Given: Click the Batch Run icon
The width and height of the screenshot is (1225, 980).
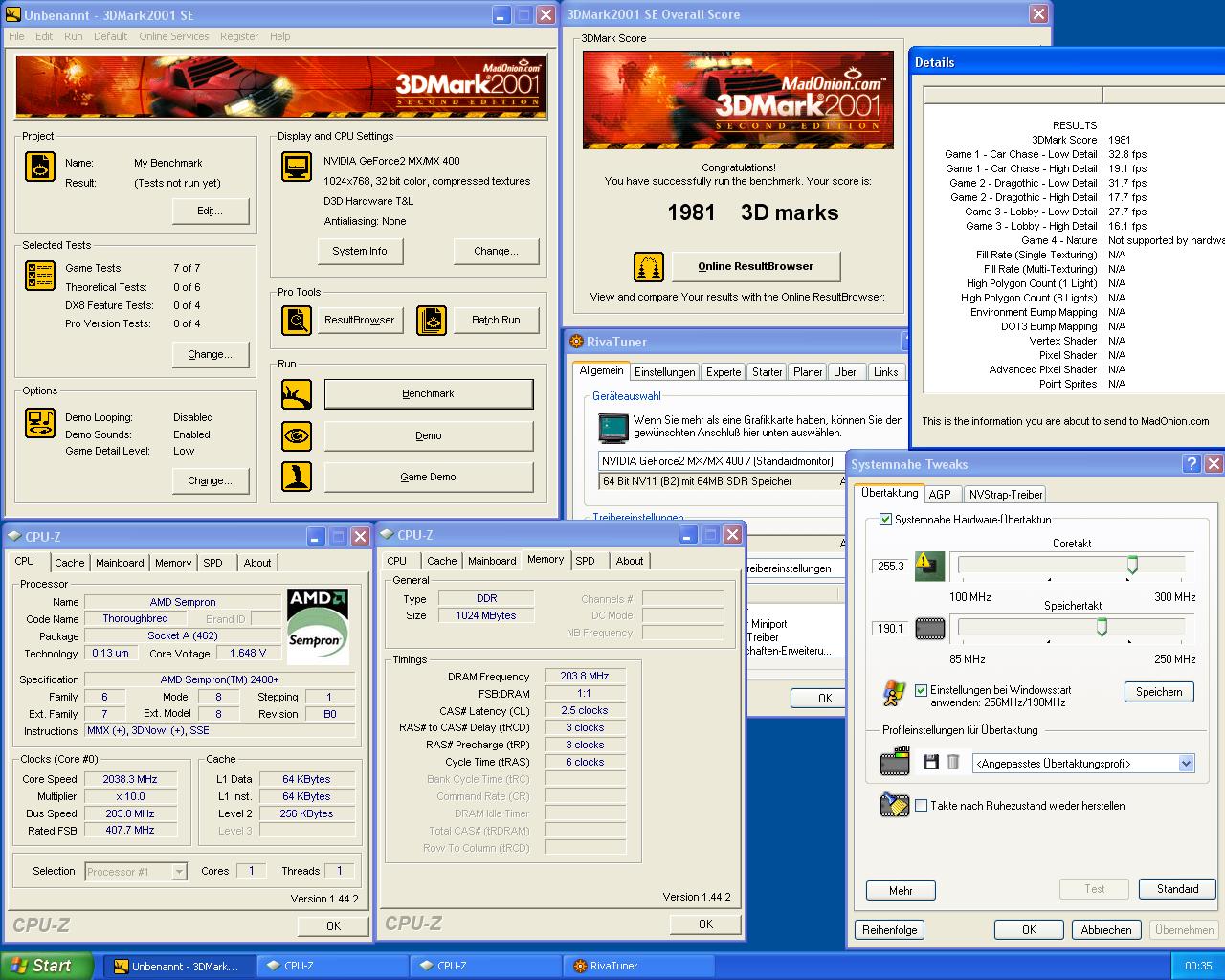Looking at the screenshot, I should tap(432, 321).
